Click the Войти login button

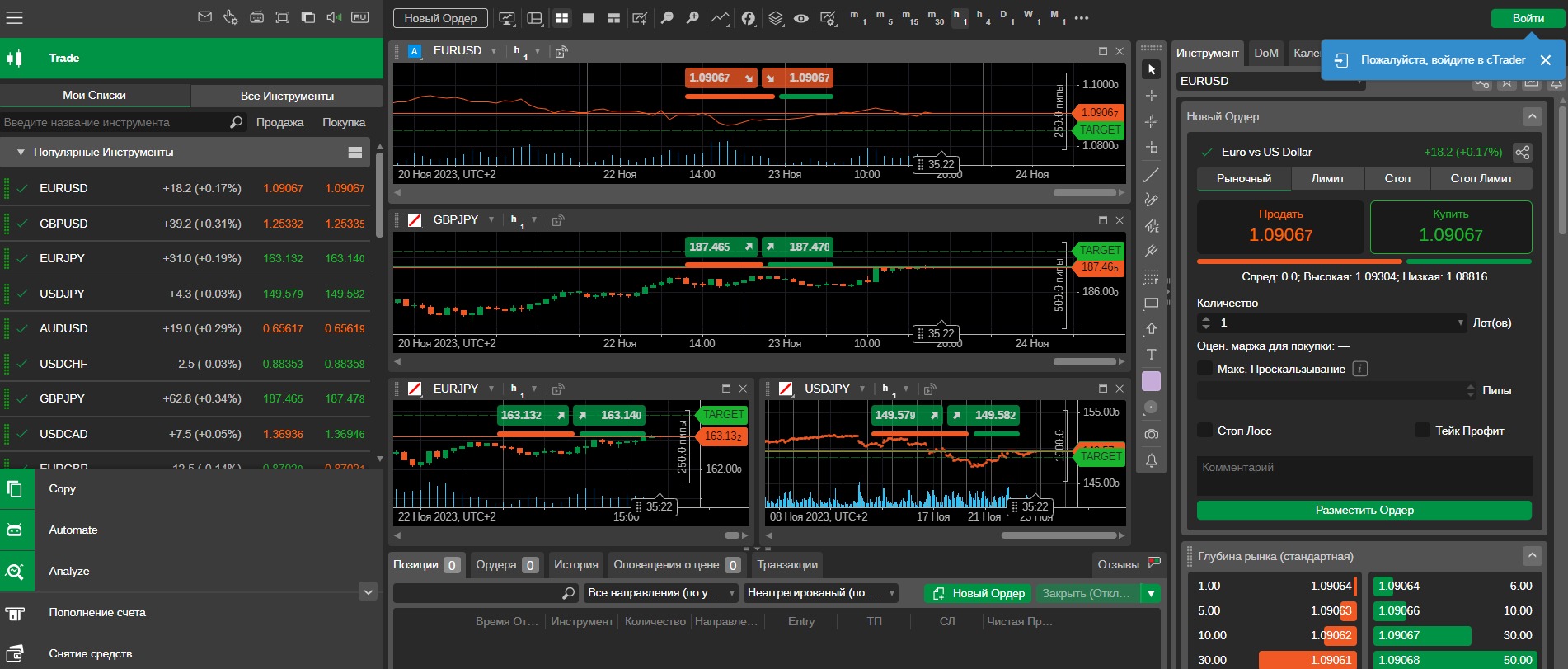(x=1528, y=18)
